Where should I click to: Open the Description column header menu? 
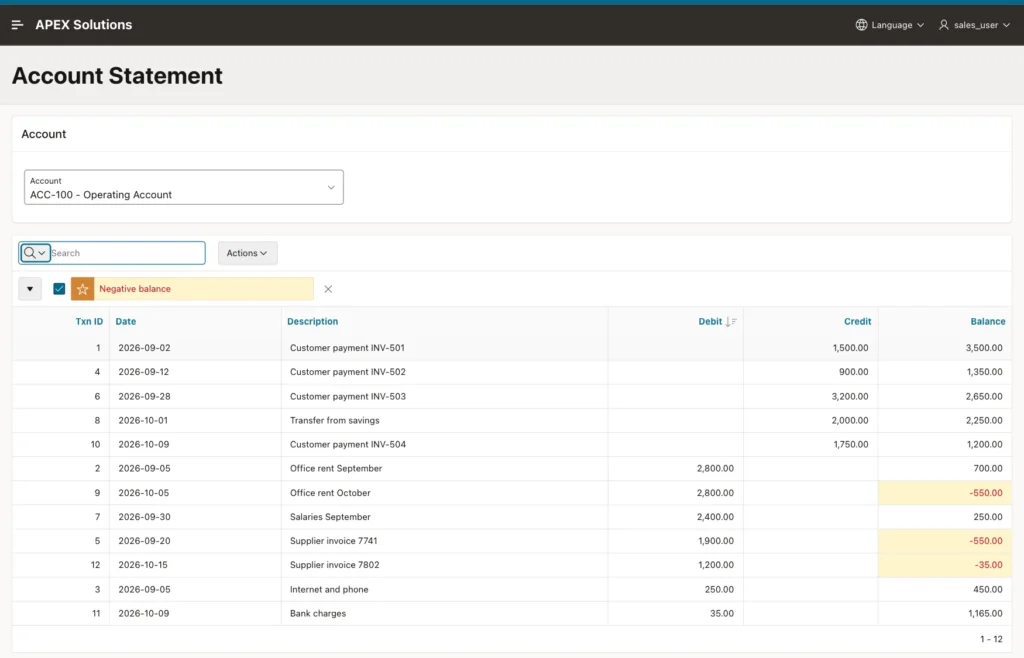pos(313,321)
